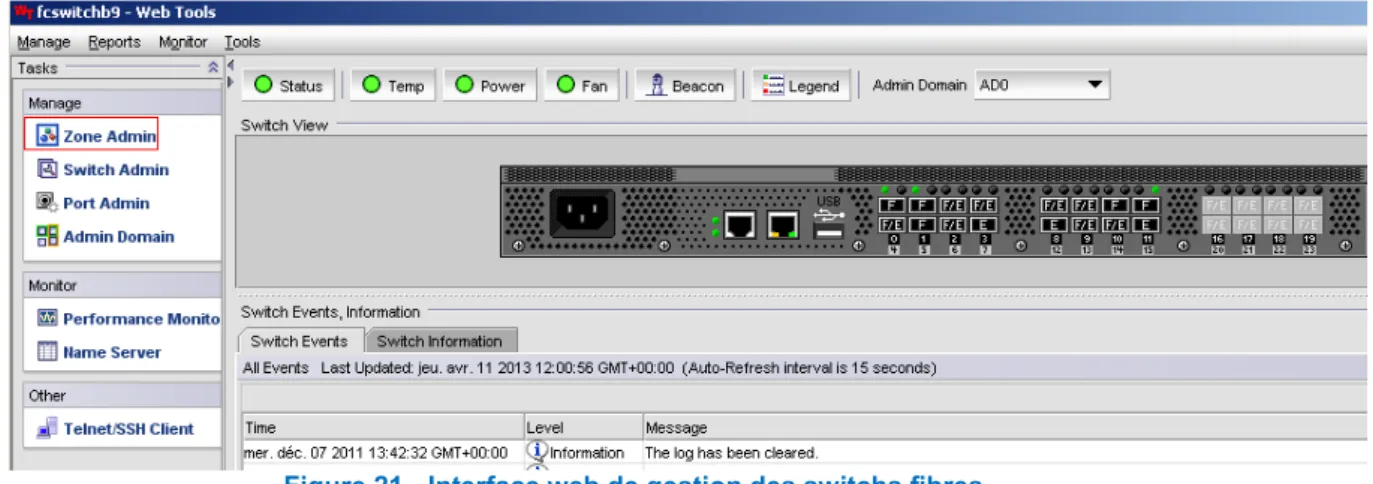1373x484 pixels.
Task: Select port 4 in the lower row
Action: tap(892, 225)
